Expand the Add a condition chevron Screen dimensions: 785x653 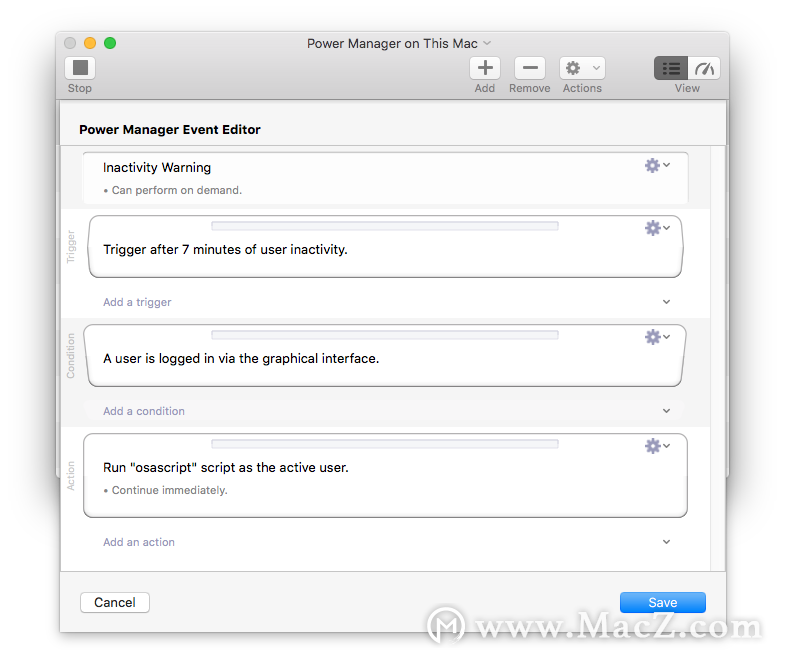click(x=666, y=411)
